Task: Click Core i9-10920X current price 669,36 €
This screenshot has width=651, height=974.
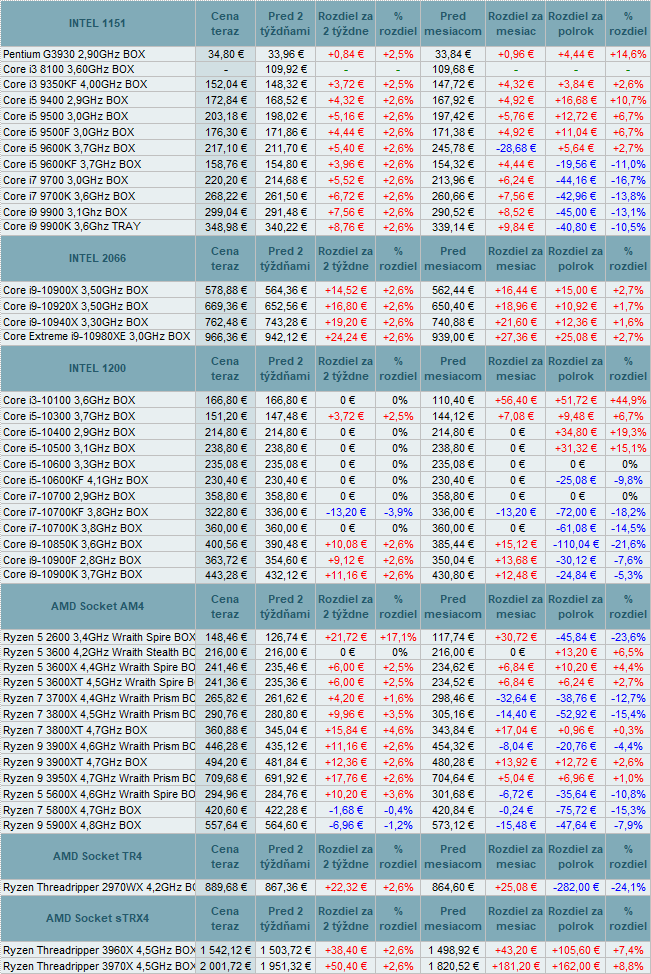Action: click(x=226, y=306)
